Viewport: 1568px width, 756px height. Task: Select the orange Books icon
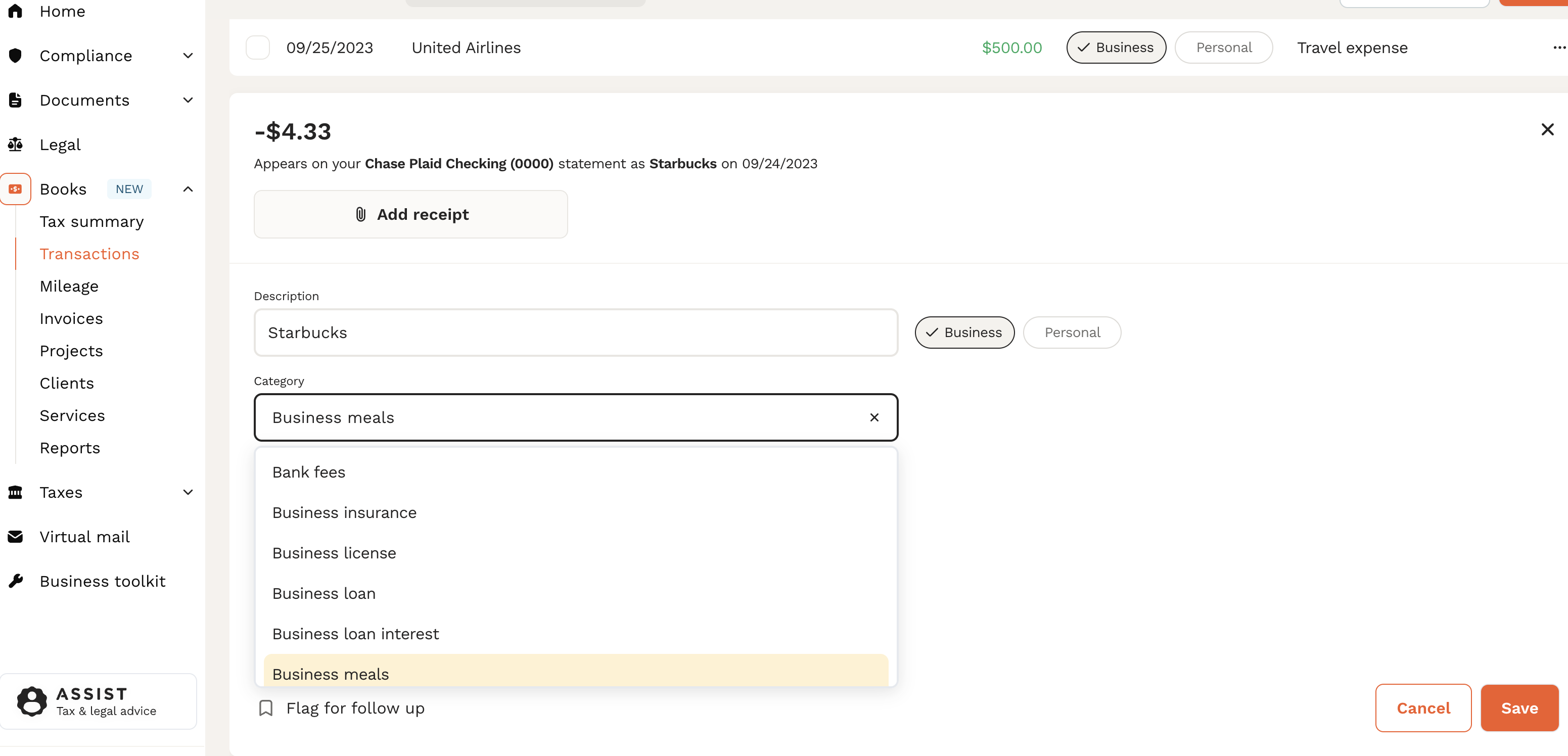pyautogui.click(x=16, y=188)
